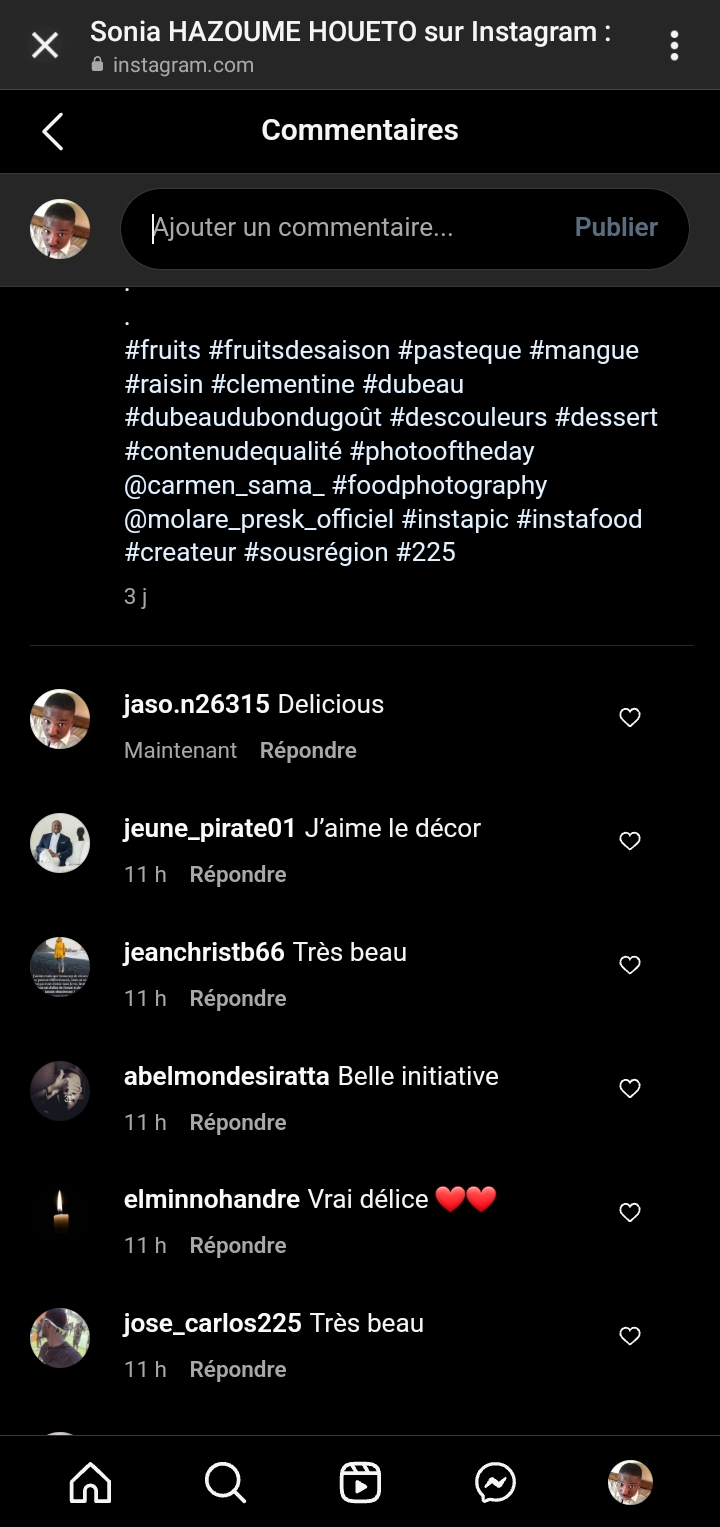This screenshot has height=1527, width=720.
Task: Go back from Commentaires
Action: pyautogui.click(x=53, y=131)
